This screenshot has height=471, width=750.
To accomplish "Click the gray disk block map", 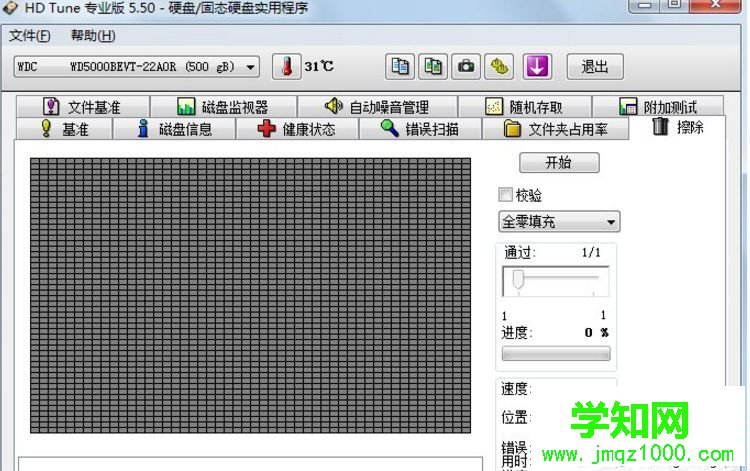I will tap(250, 296).
